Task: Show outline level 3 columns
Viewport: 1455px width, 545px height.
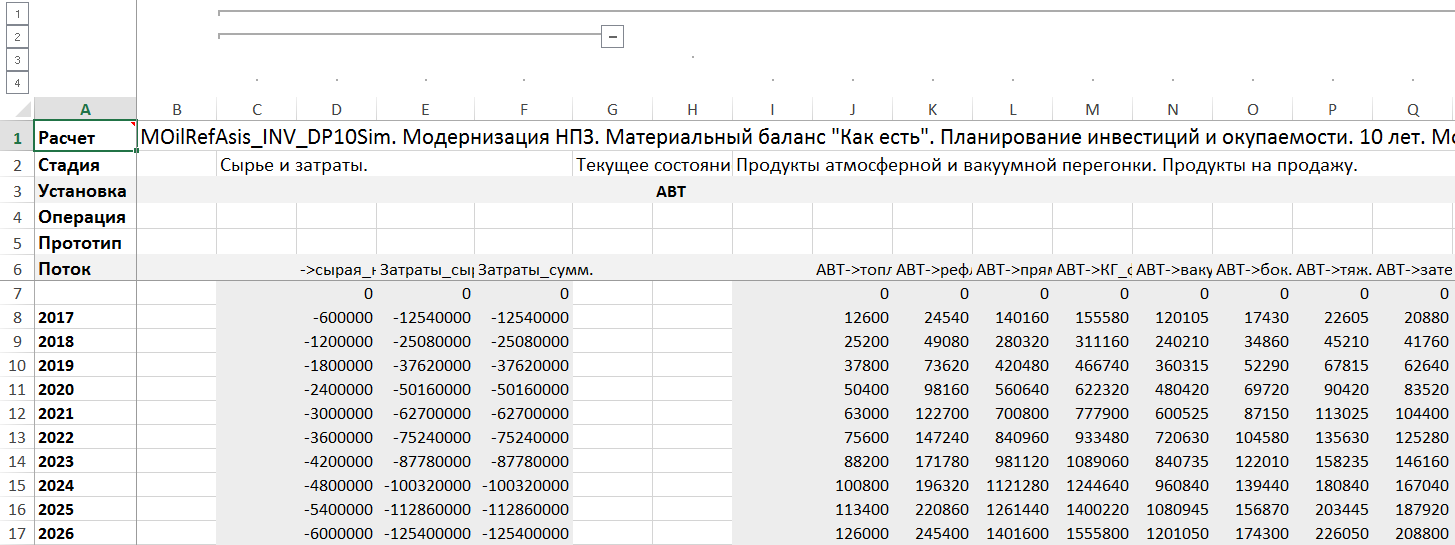Action: pos(17,59)
